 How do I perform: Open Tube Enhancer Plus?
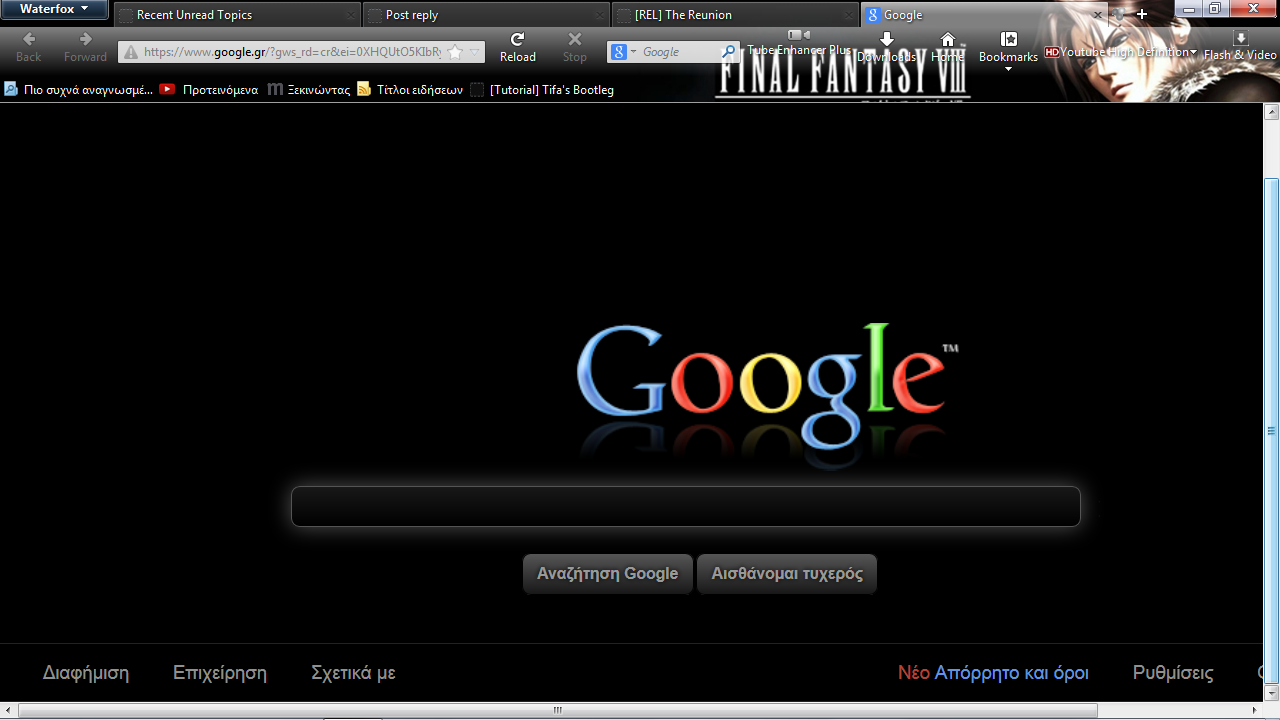799,43
